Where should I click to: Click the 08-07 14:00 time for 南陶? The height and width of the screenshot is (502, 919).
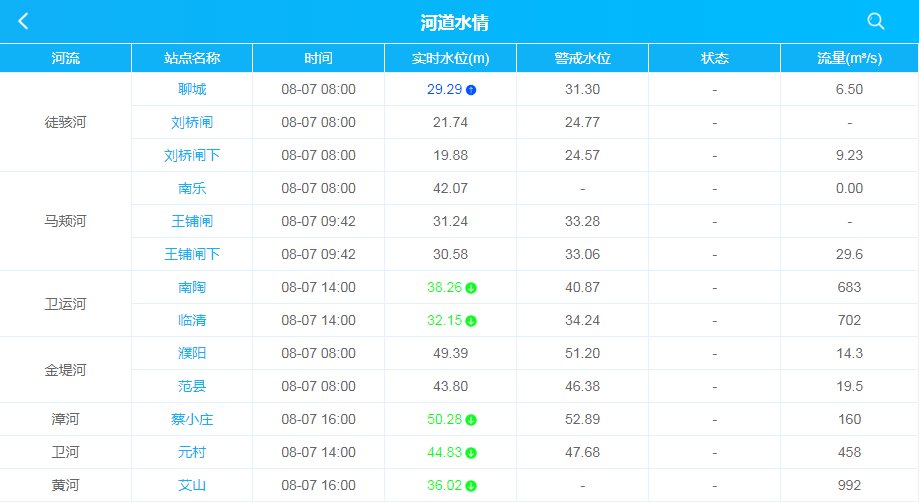318,287
